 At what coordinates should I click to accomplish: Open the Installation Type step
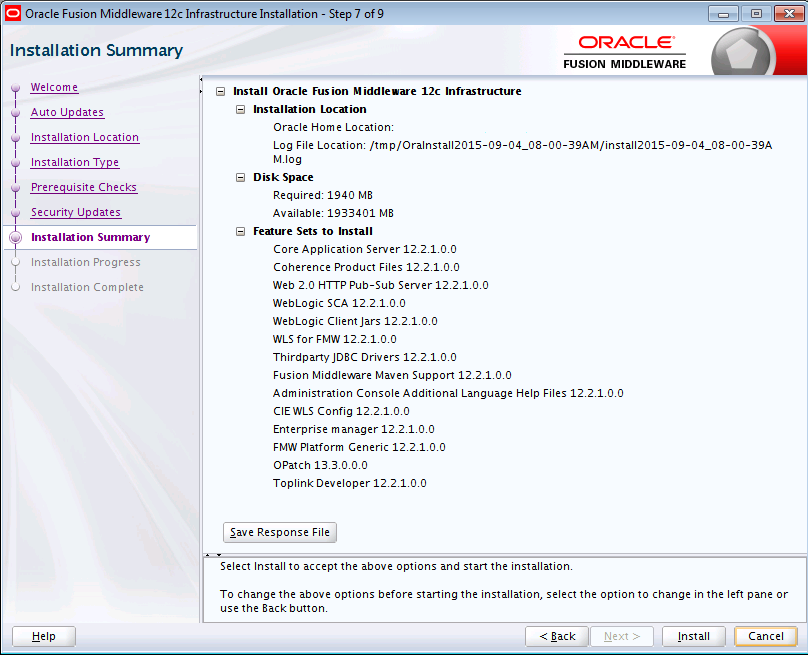(75, 162)
